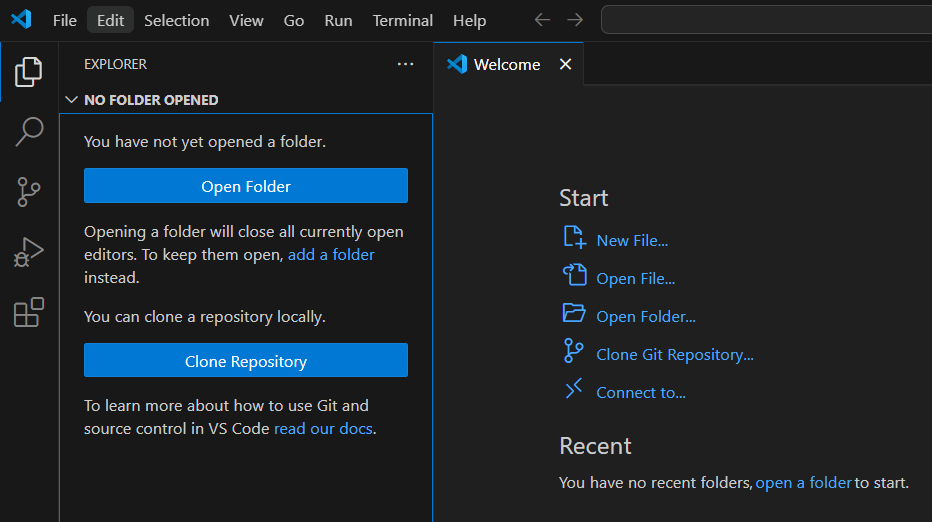Open Explorer views and more actions menu
Viewport: 932px width, 522px height.
click(x=405, y=64)
